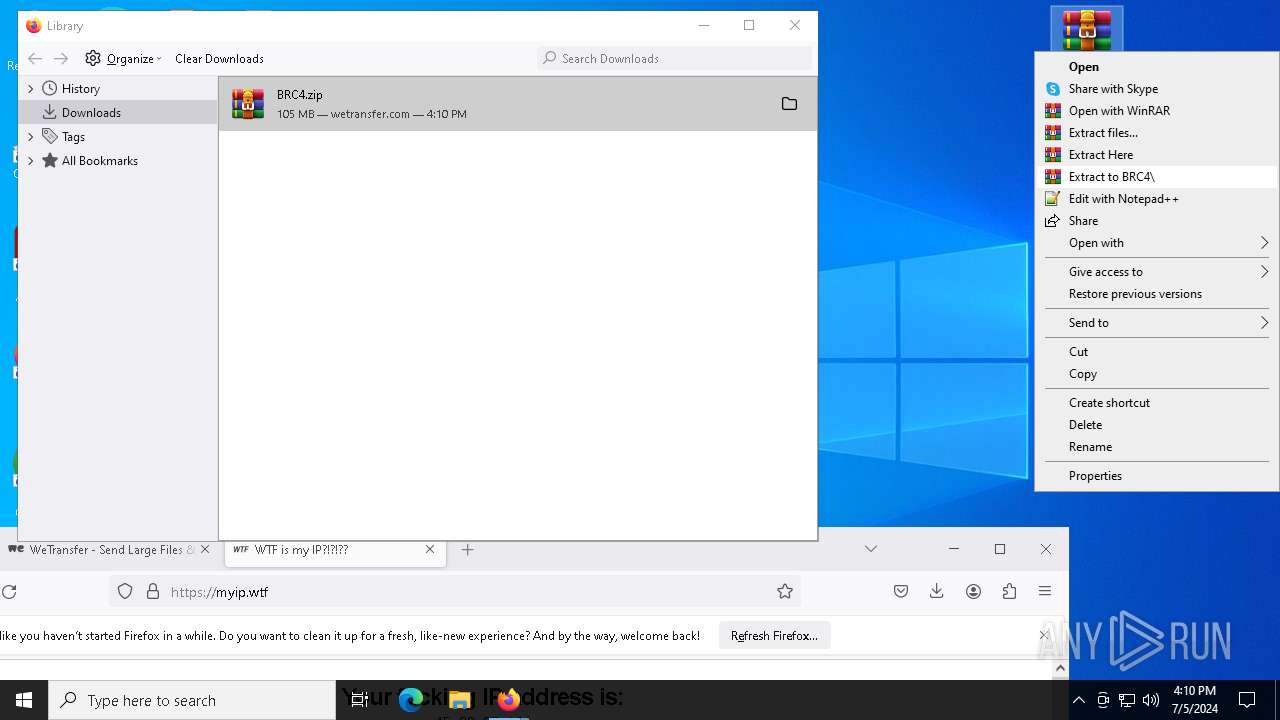Choose Extract Here option
Viewport: 1280px width, 720px height.
[x=1156, y=155]
